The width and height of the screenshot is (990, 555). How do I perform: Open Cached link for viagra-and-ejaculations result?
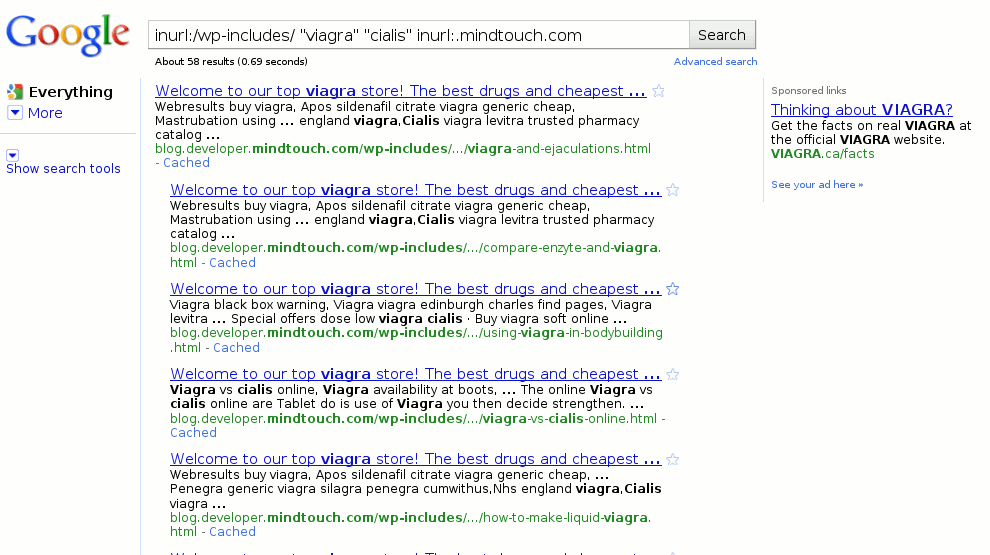pyautogui.click(x=186, y=163)
